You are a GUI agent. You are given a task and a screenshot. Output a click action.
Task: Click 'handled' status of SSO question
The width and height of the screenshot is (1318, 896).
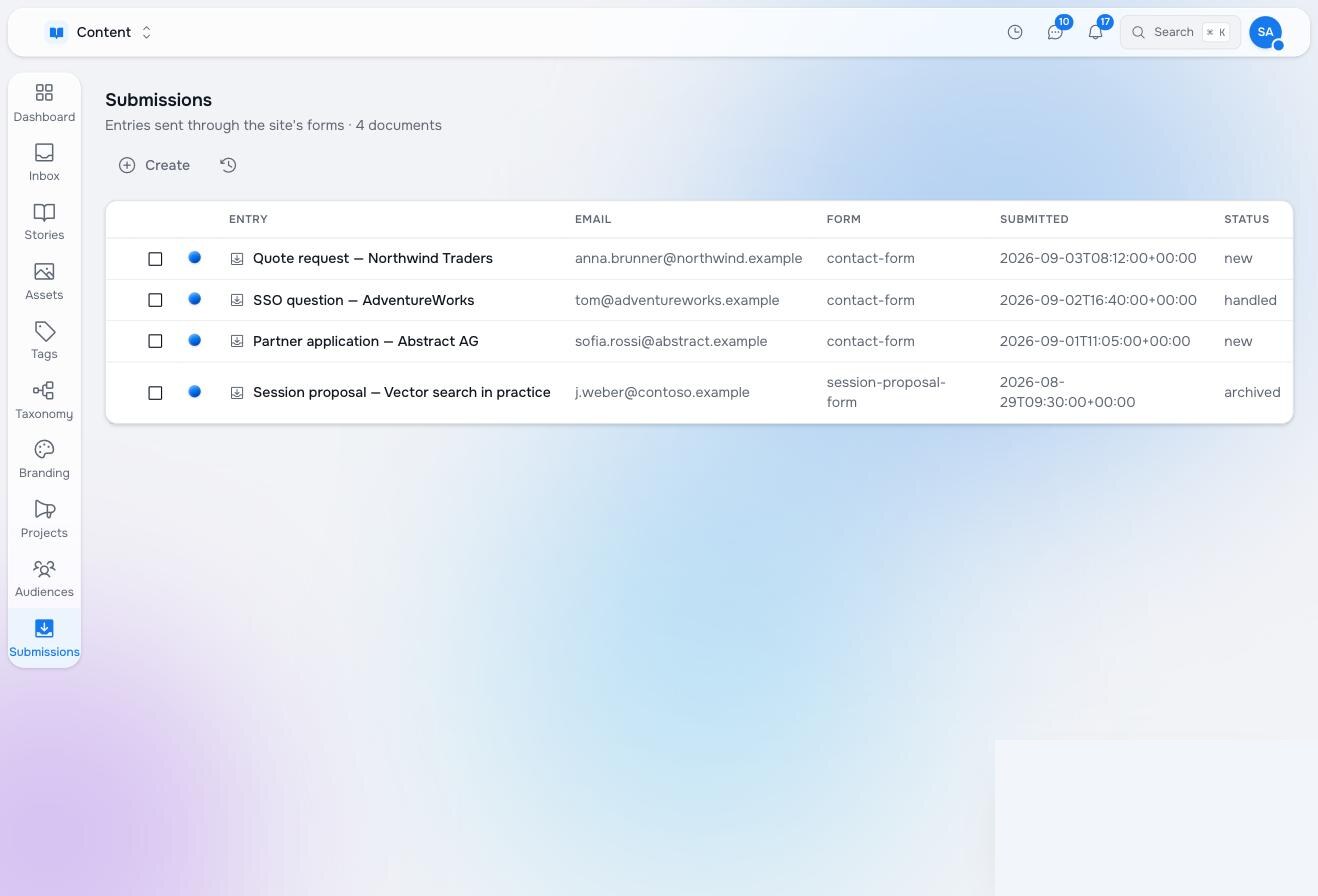click(x=1250, y=300)
